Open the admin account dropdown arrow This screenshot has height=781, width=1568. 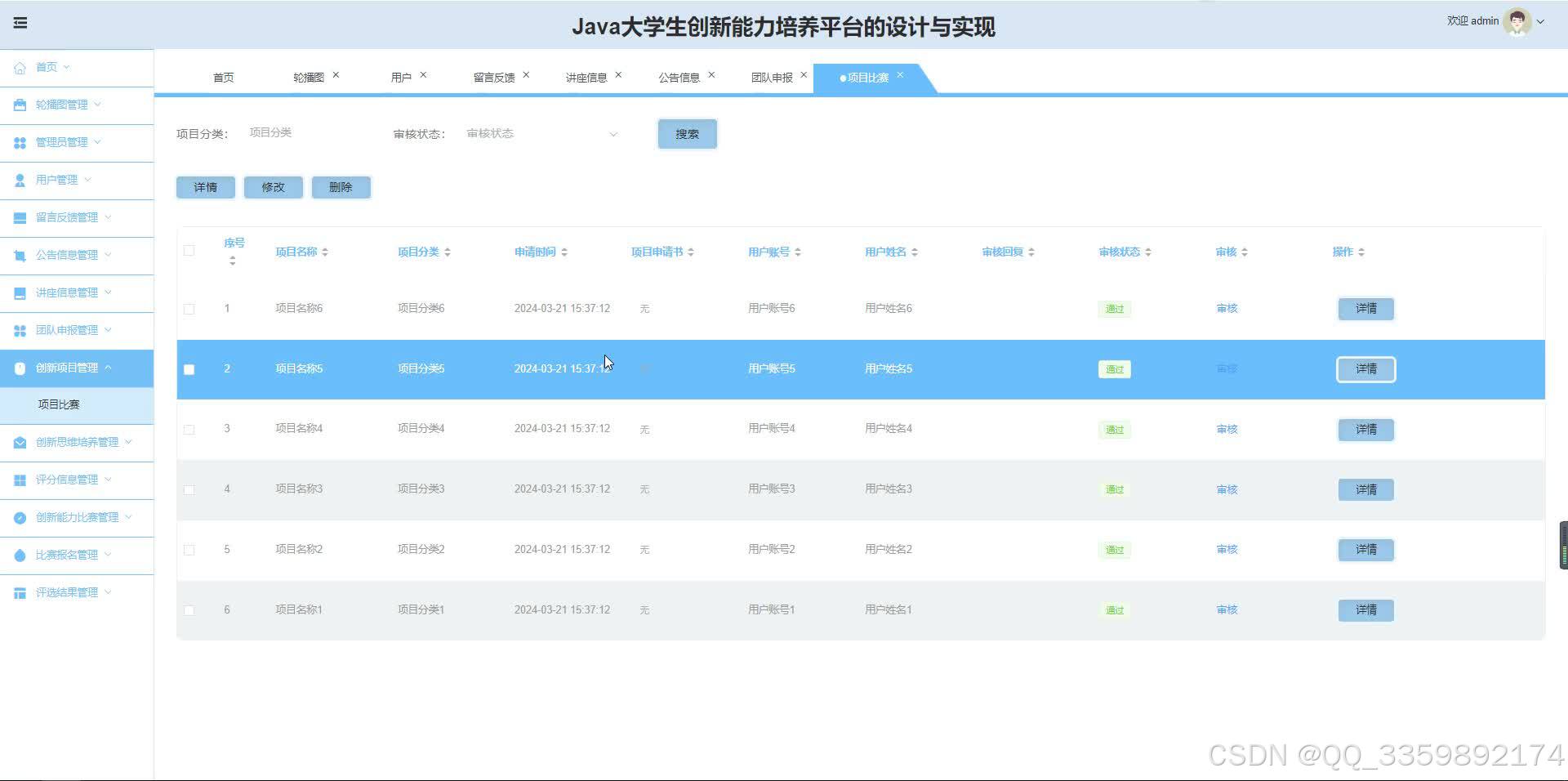(1540, 22)
